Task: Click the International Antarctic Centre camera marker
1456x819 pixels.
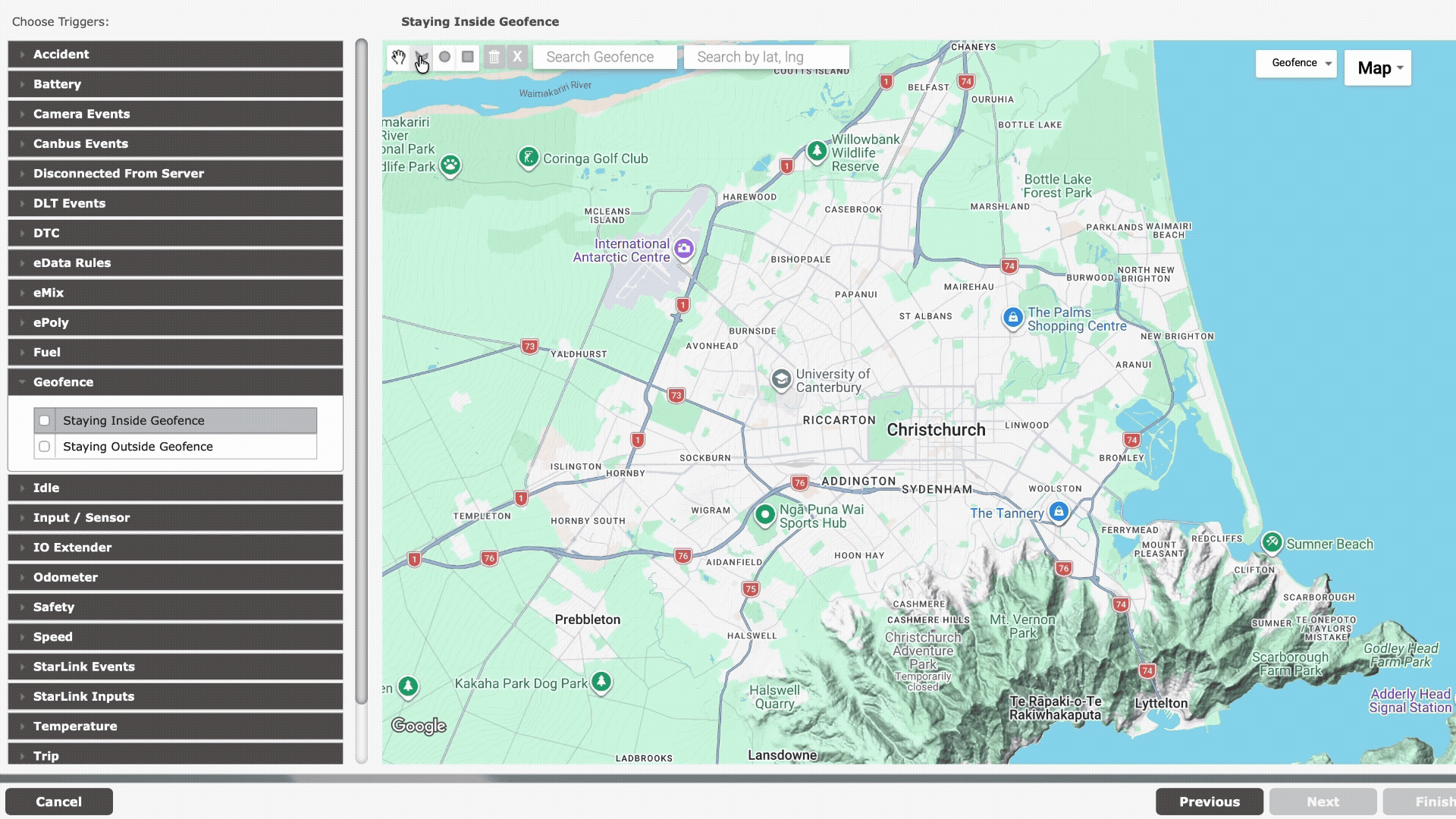Action: (x=684, y=249)
